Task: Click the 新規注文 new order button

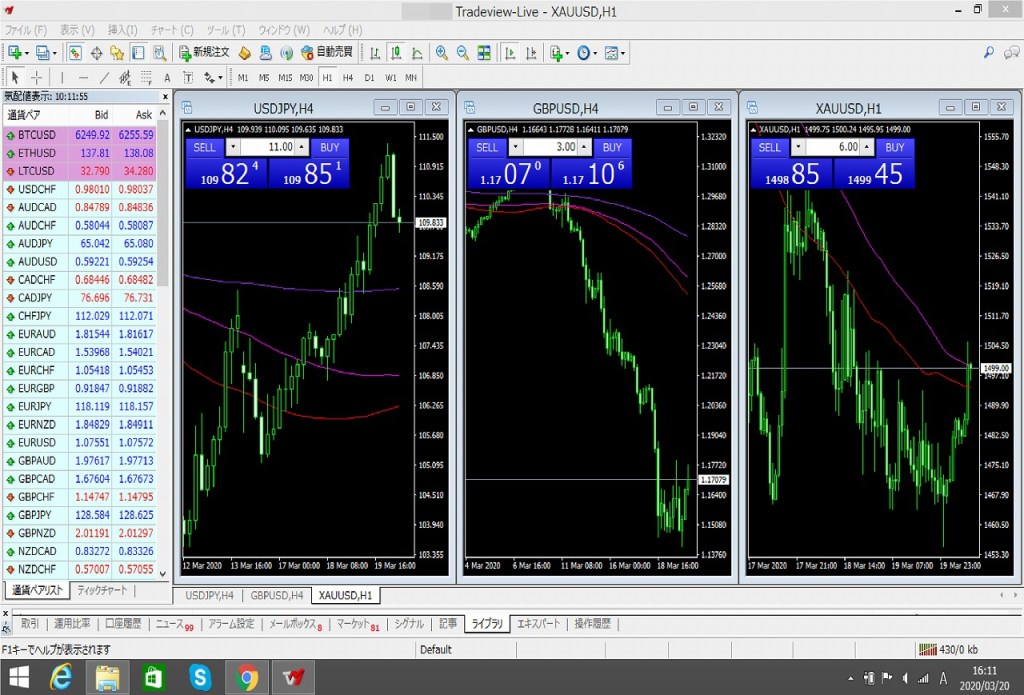Action: [205, 52]
